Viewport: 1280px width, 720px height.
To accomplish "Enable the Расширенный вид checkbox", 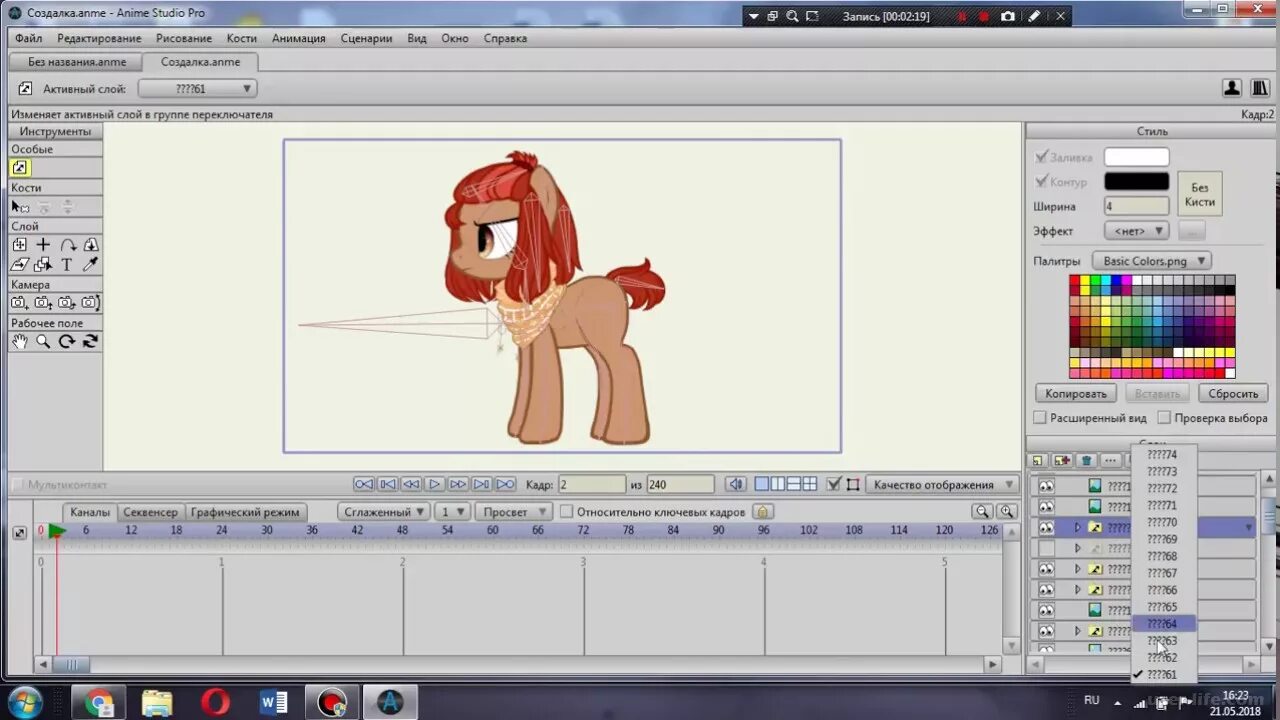I will point(1040,418).
